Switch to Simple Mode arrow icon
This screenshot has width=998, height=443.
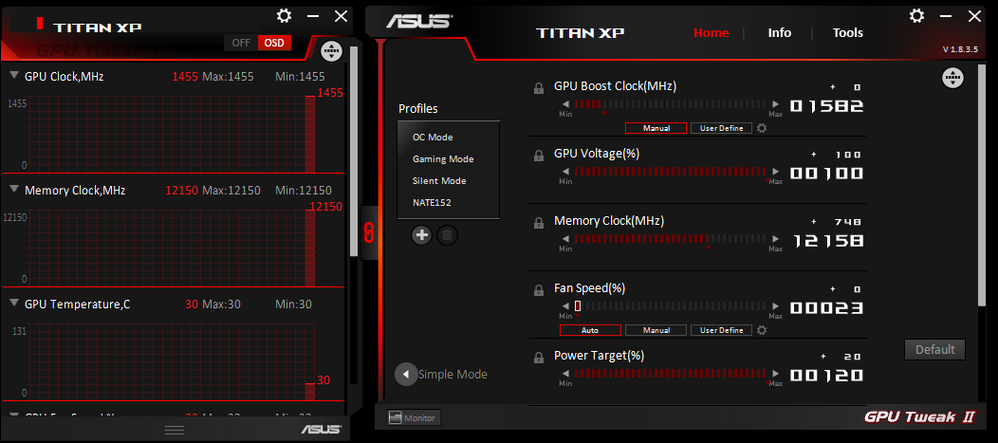[x=406, y=374]
